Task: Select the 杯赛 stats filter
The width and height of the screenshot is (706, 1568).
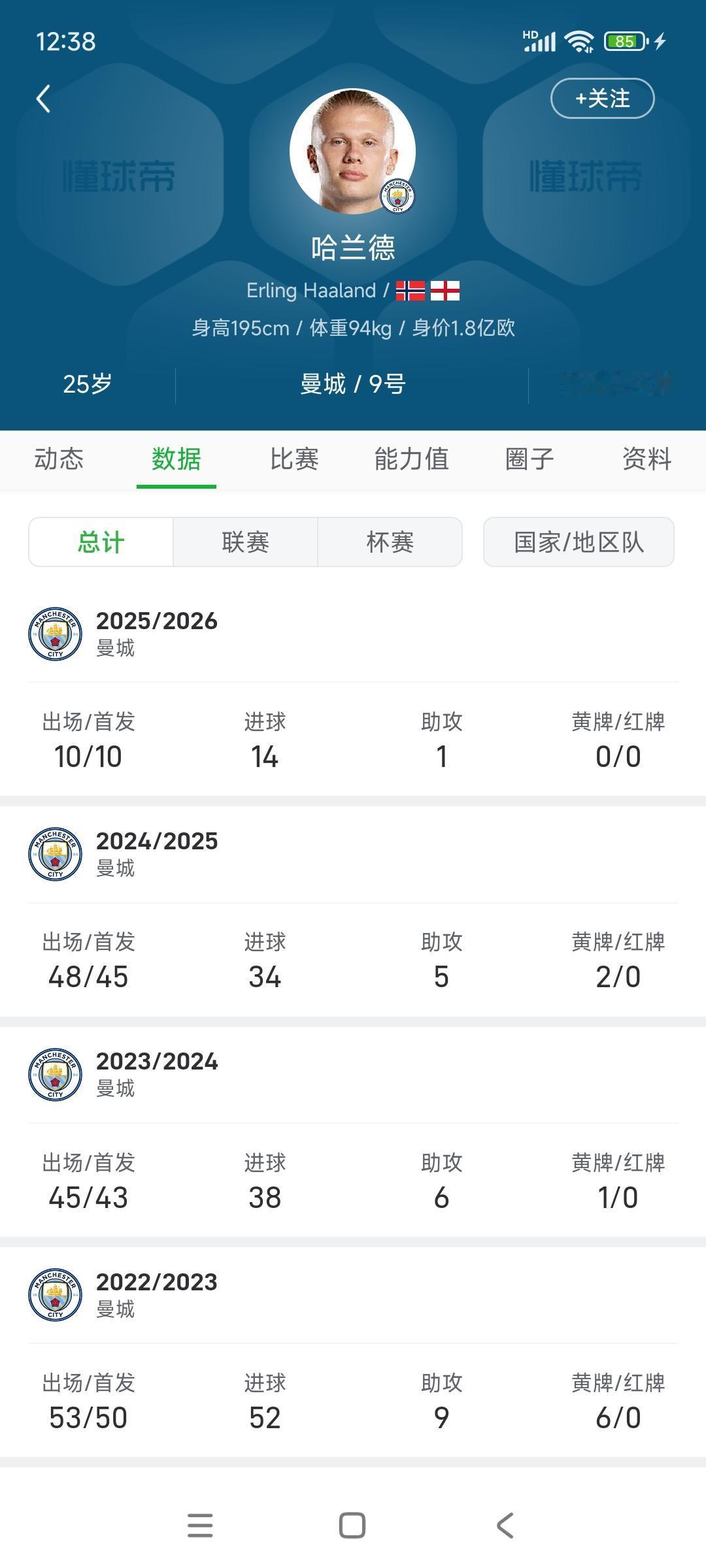Action: [390, 542]
